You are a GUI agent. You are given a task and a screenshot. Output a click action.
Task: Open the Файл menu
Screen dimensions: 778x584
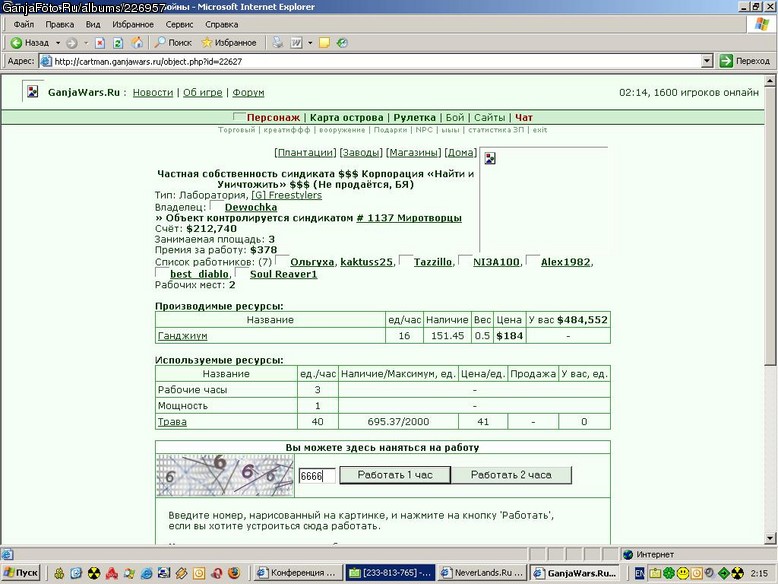coord(23,24)
